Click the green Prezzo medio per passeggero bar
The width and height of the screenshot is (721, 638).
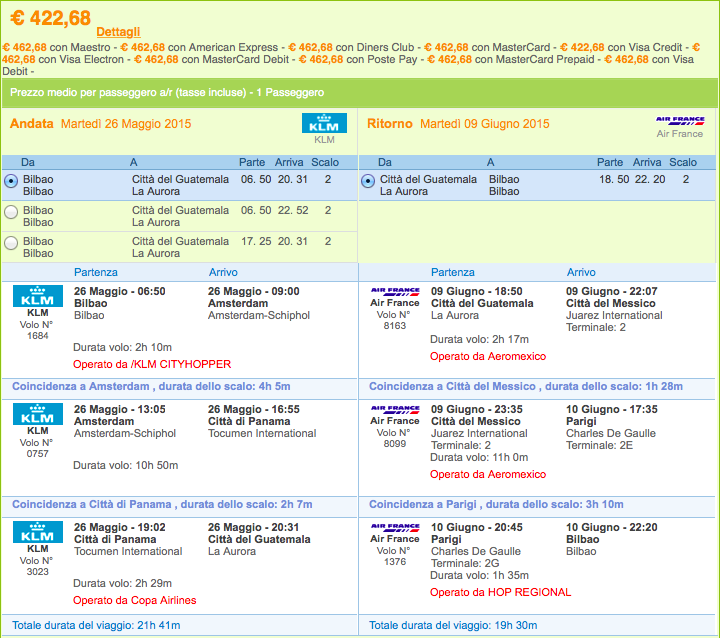coord(360,93)
